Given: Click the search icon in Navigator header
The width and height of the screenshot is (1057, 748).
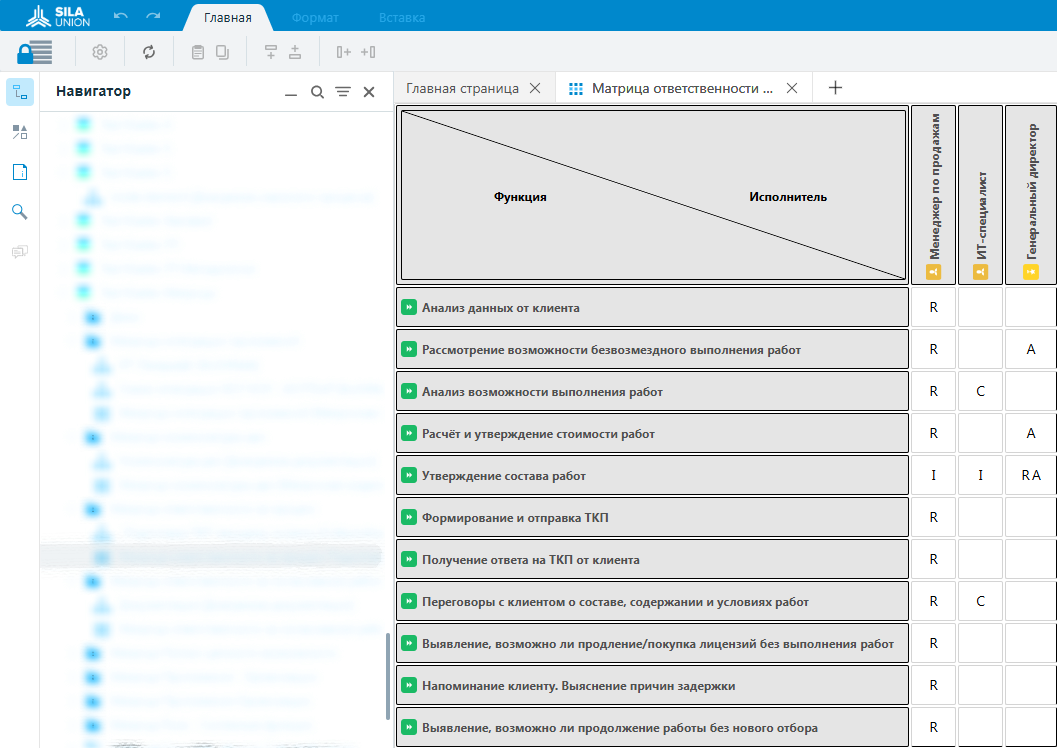Looking at the screenshot, I should [x=317, y=92].
